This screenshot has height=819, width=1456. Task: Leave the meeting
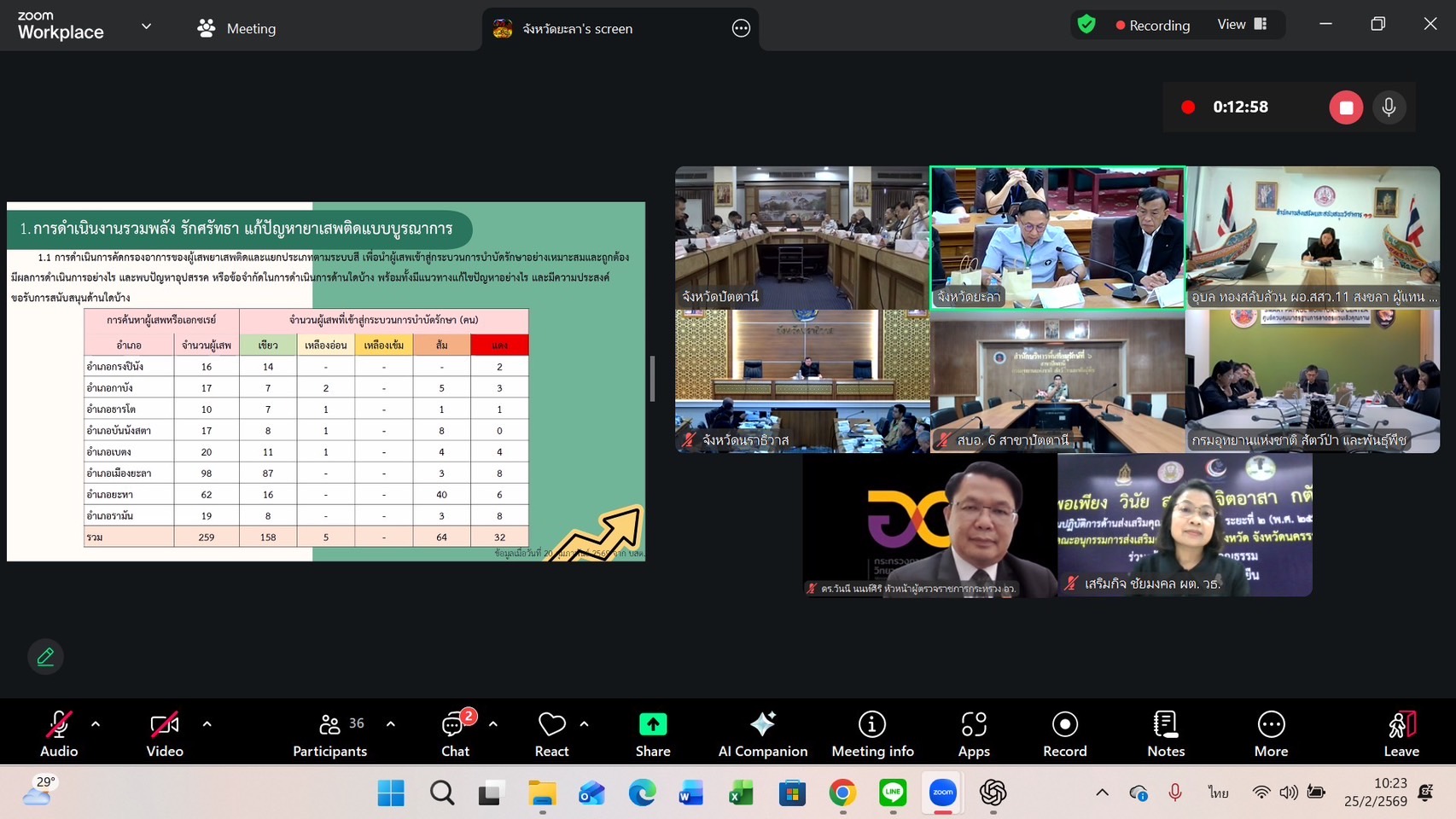(x=1401, y=734)
